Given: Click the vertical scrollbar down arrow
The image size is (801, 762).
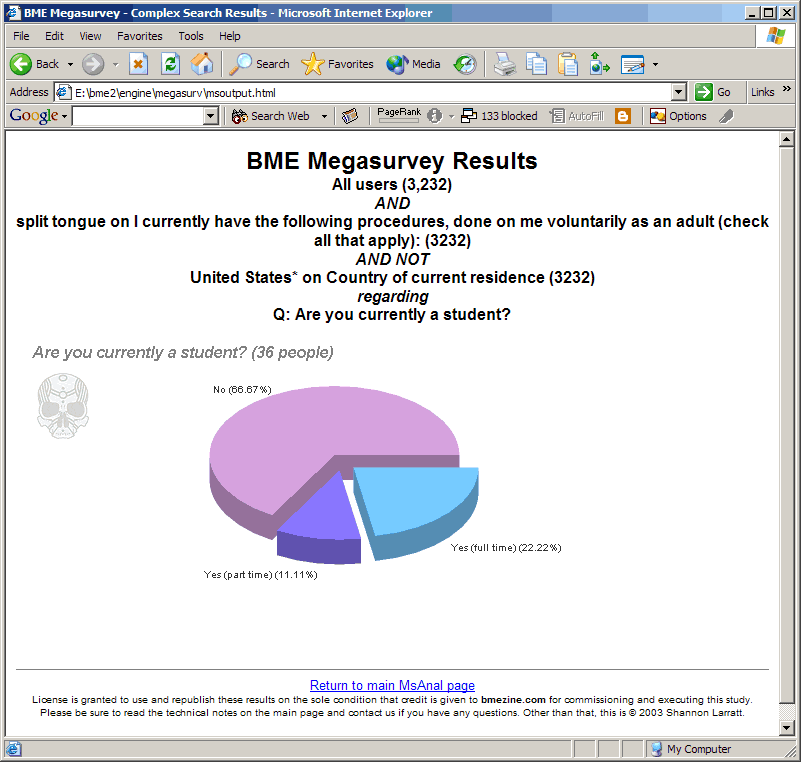Looking at the screenshot, I should click(x=786, y=728).
